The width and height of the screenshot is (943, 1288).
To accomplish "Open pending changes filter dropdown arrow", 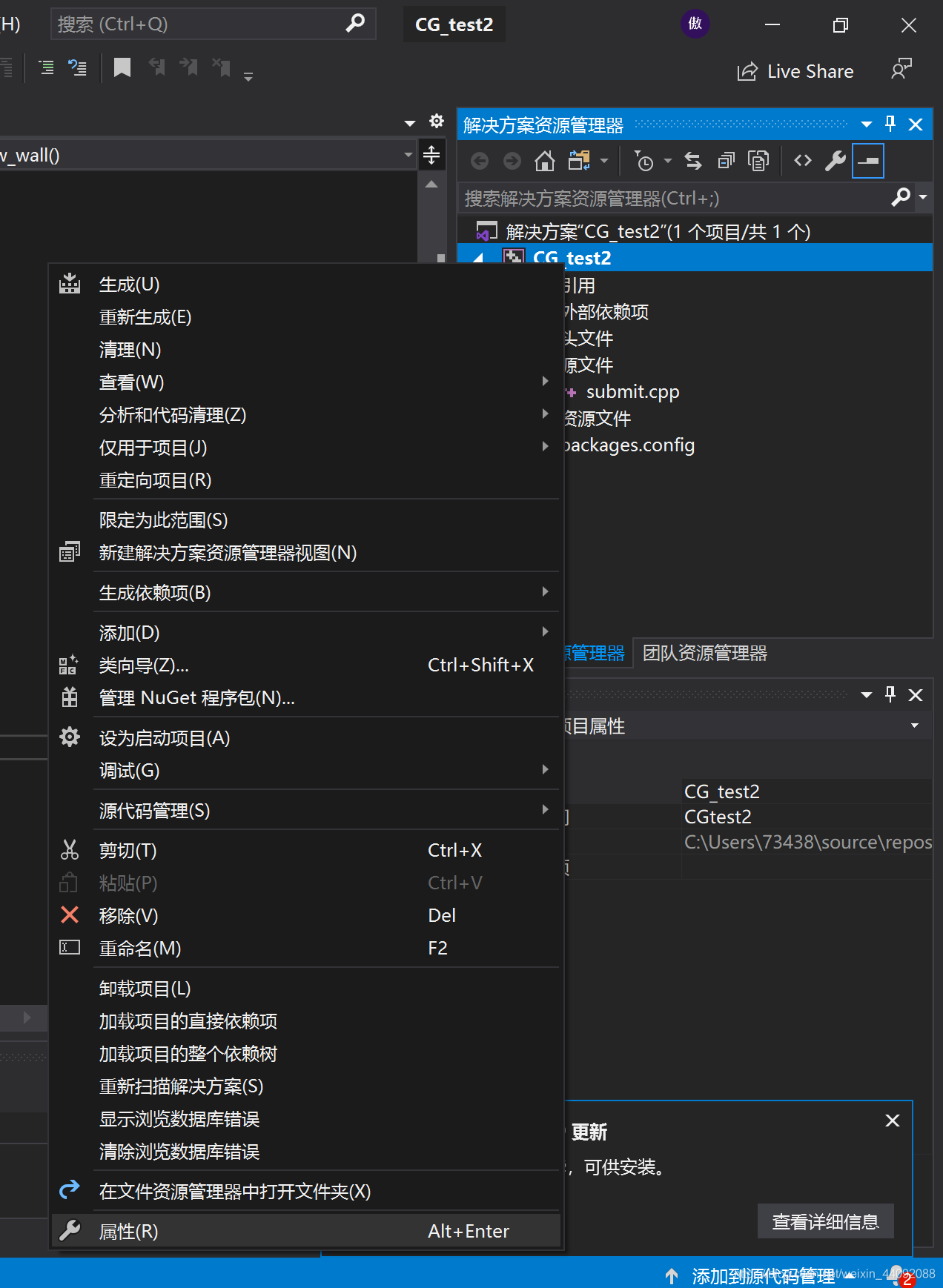I will pos(667,161).
